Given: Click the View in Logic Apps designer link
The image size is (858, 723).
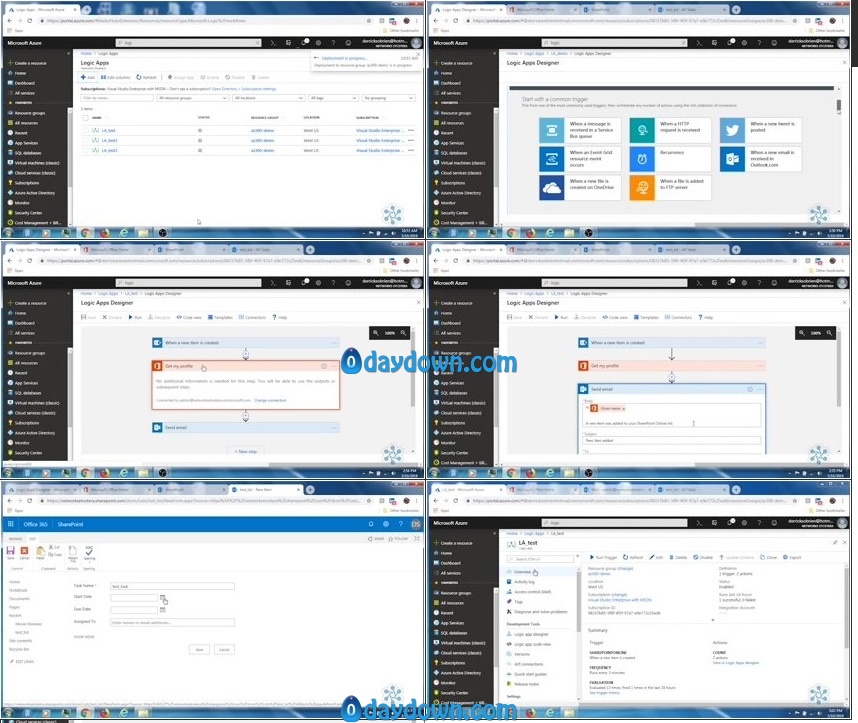Looking at the screenshot, I should click(x=735, y=663).
